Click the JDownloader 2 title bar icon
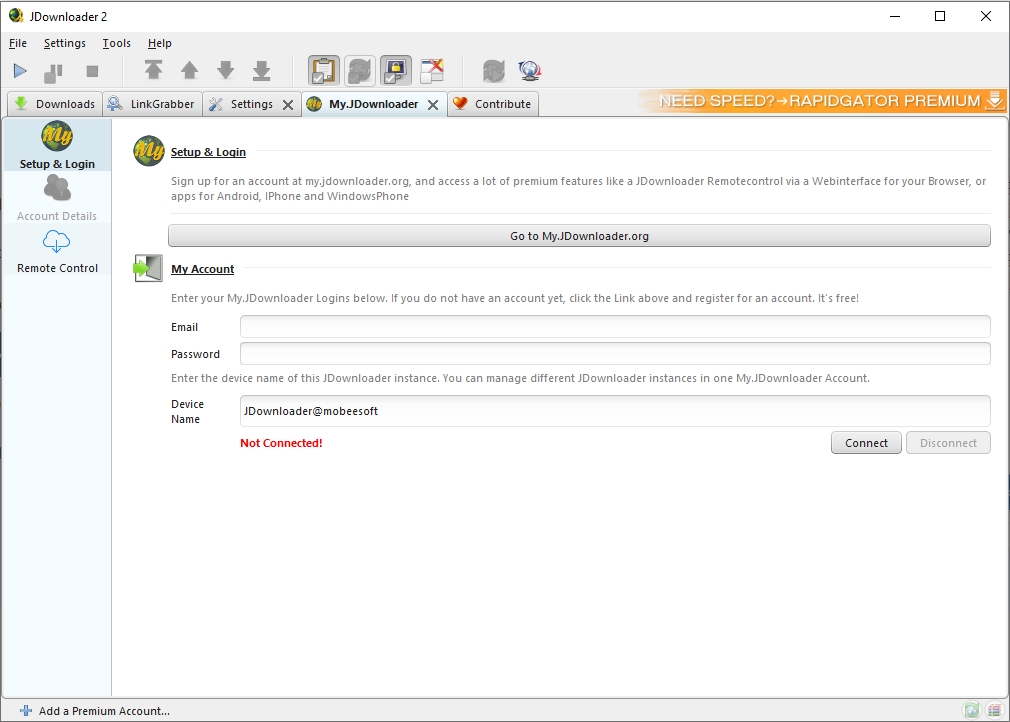1010x722 pixels. [x=16, y=16]
